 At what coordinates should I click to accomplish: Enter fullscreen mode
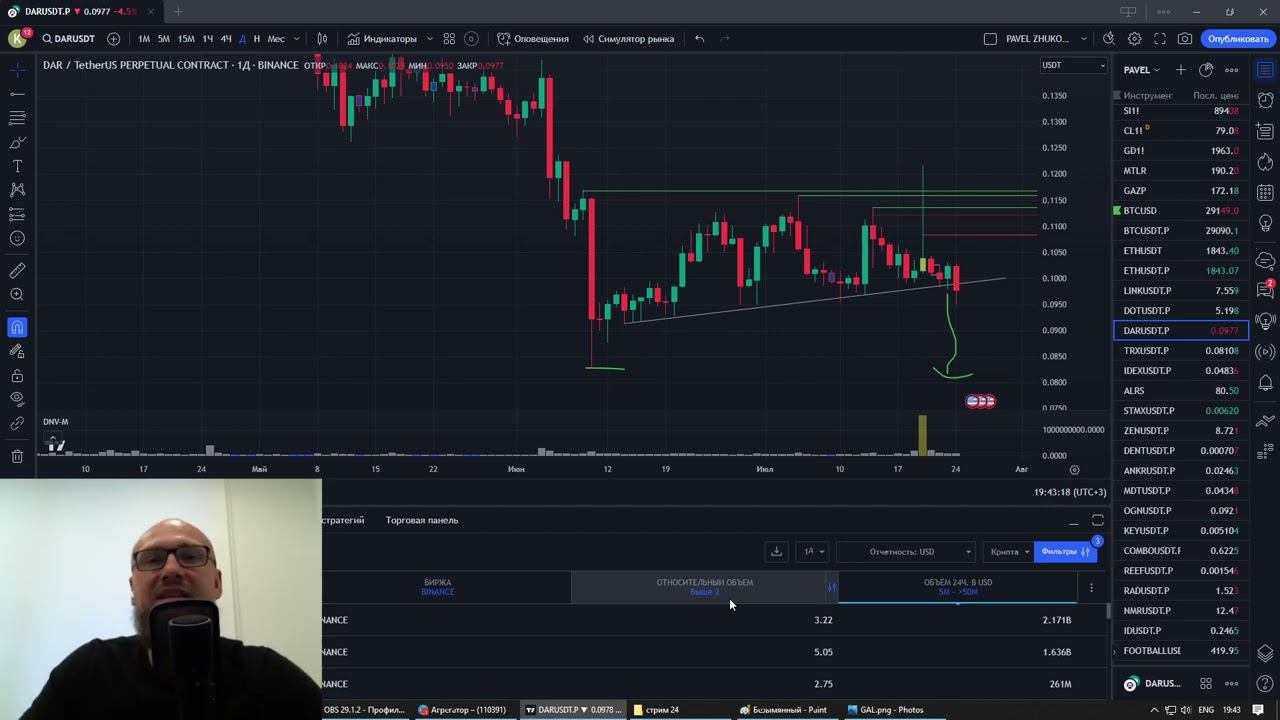1160,39
